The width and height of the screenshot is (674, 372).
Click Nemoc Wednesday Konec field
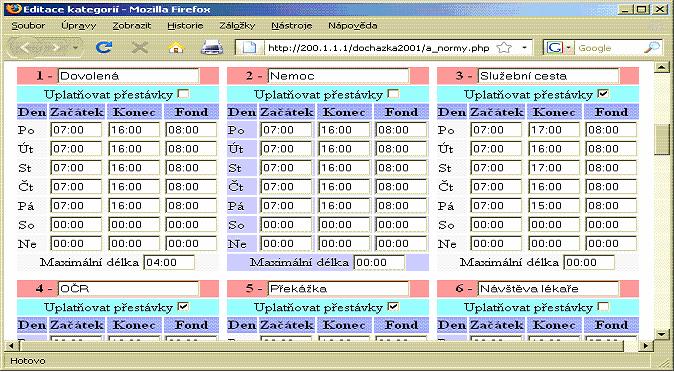343,168
